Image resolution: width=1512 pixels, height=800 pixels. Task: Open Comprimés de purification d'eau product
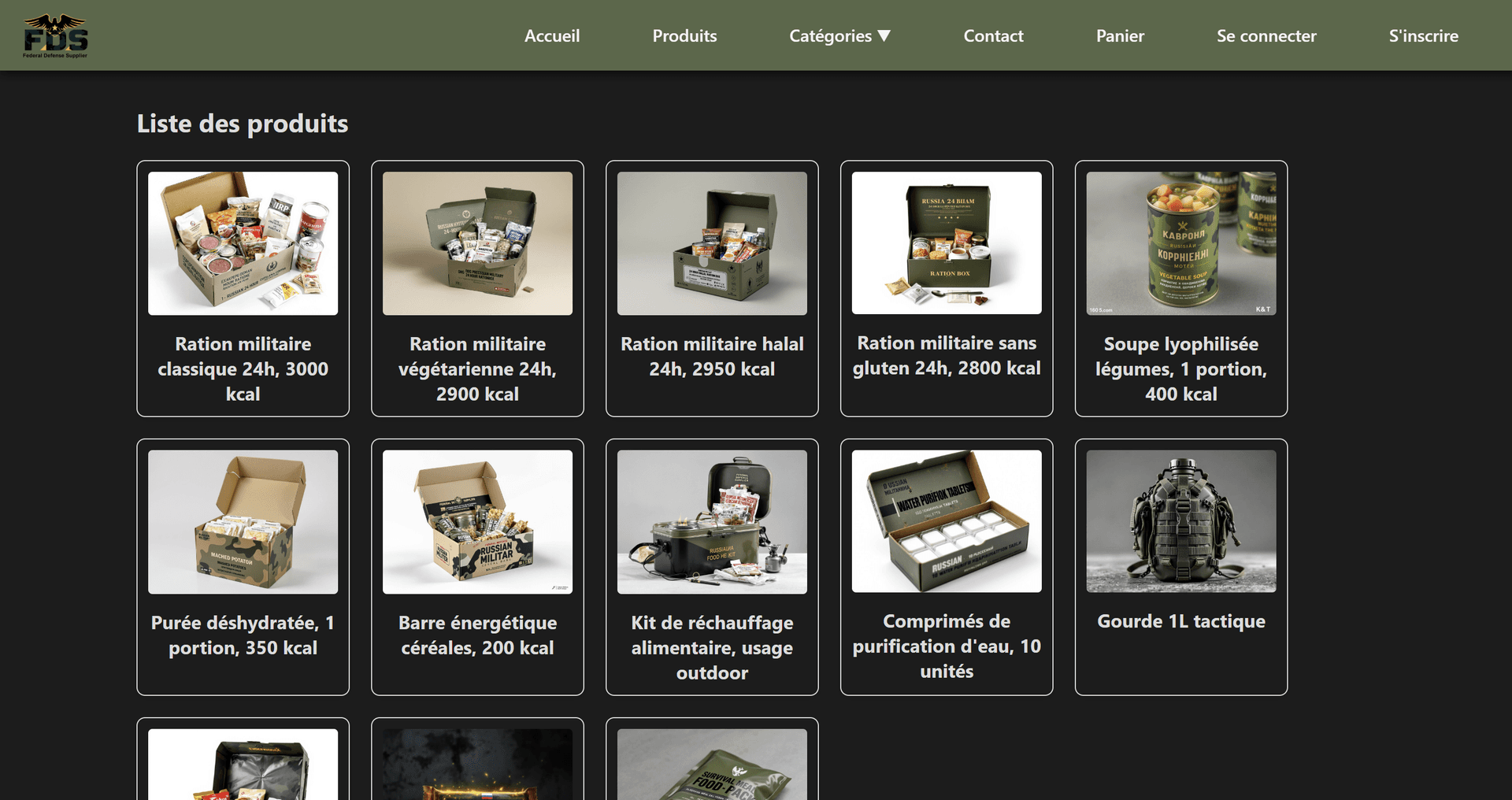point(946,521)
